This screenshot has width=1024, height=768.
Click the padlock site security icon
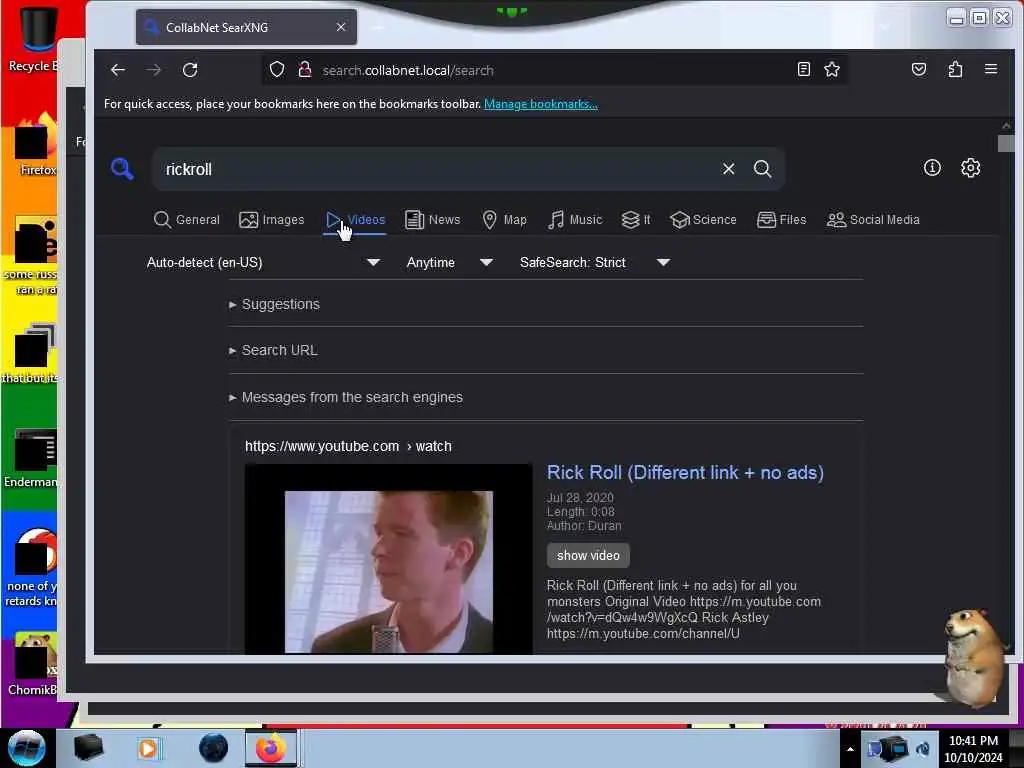click(304, 69)
